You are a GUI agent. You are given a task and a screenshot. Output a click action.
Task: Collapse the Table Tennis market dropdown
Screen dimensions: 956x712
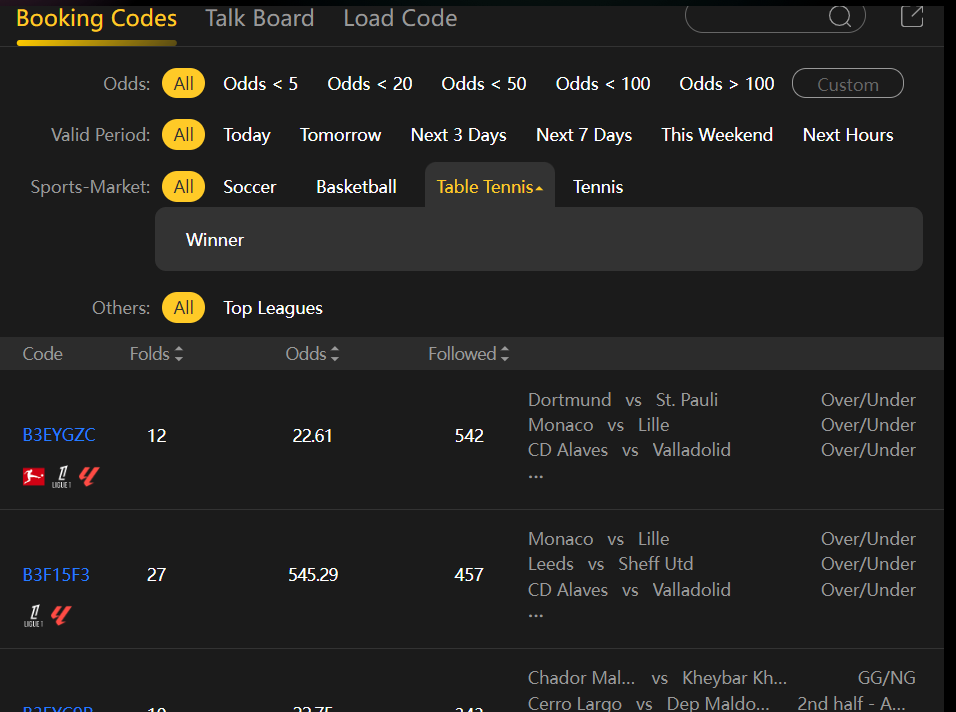pyautogui.click(x=489, y=186)
